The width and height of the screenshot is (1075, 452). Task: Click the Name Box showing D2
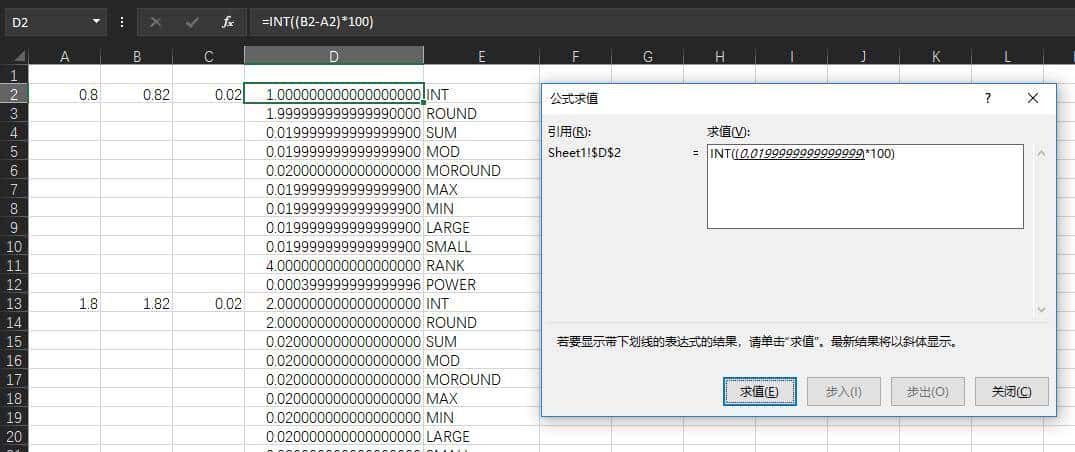(x=45, y=21)
